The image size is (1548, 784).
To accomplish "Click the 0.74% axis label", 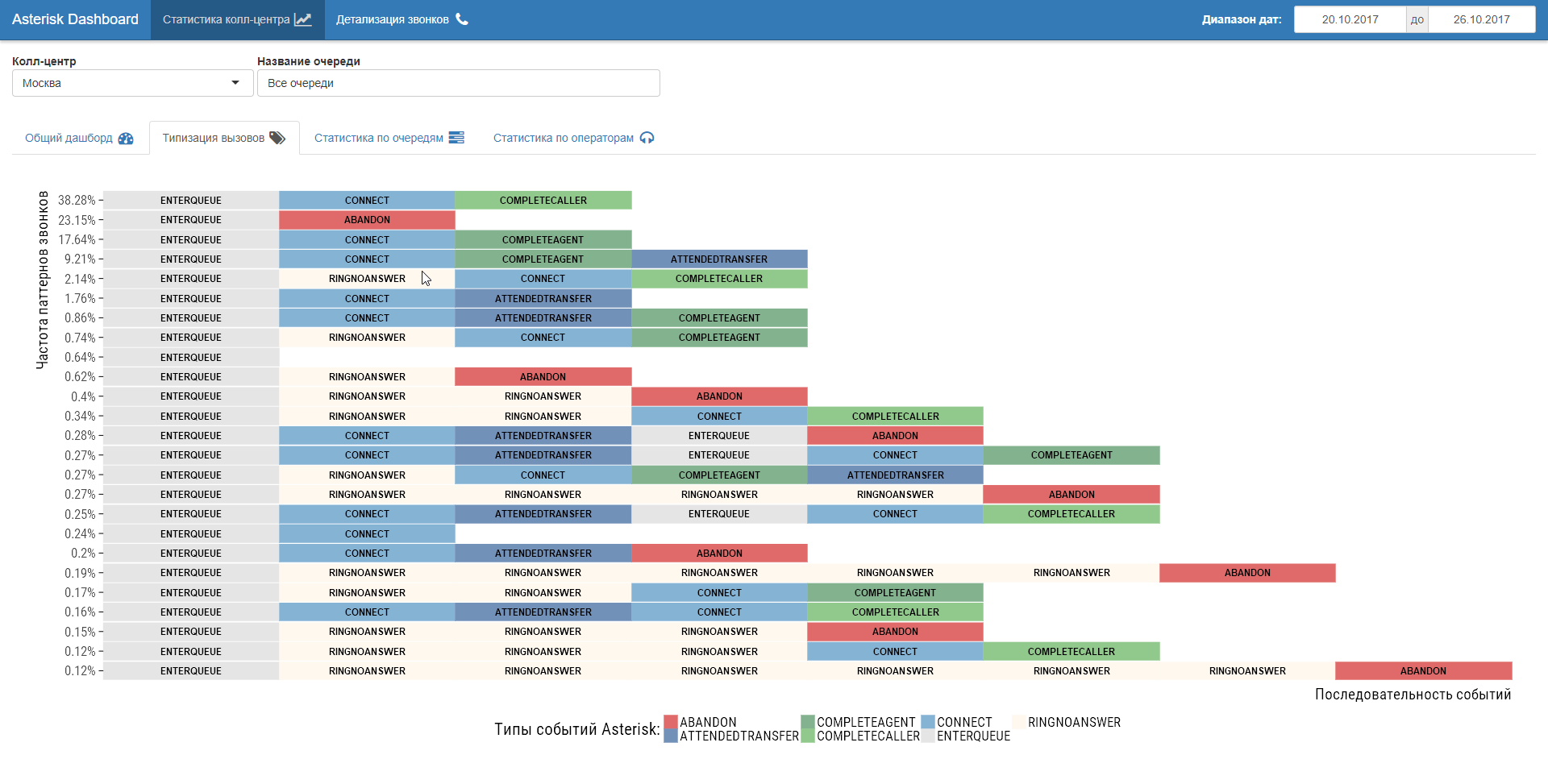I will (80, 338).
